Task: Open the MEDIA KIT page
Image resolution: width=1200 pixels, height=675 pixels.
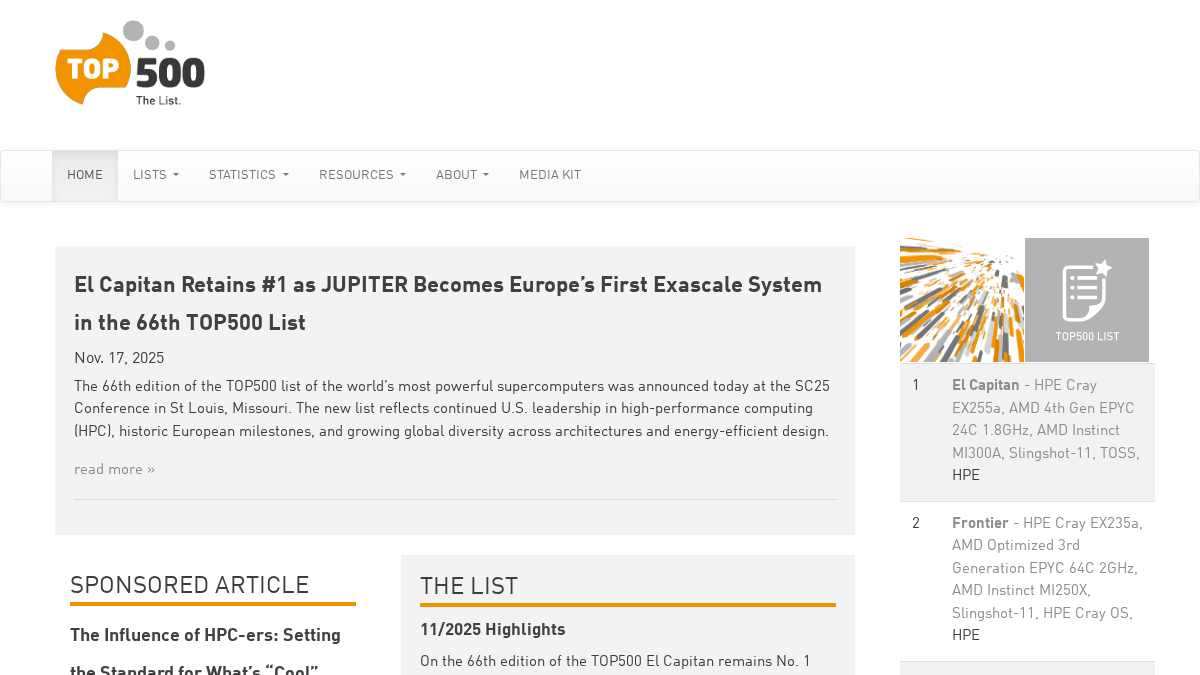Action: (550, 176)
